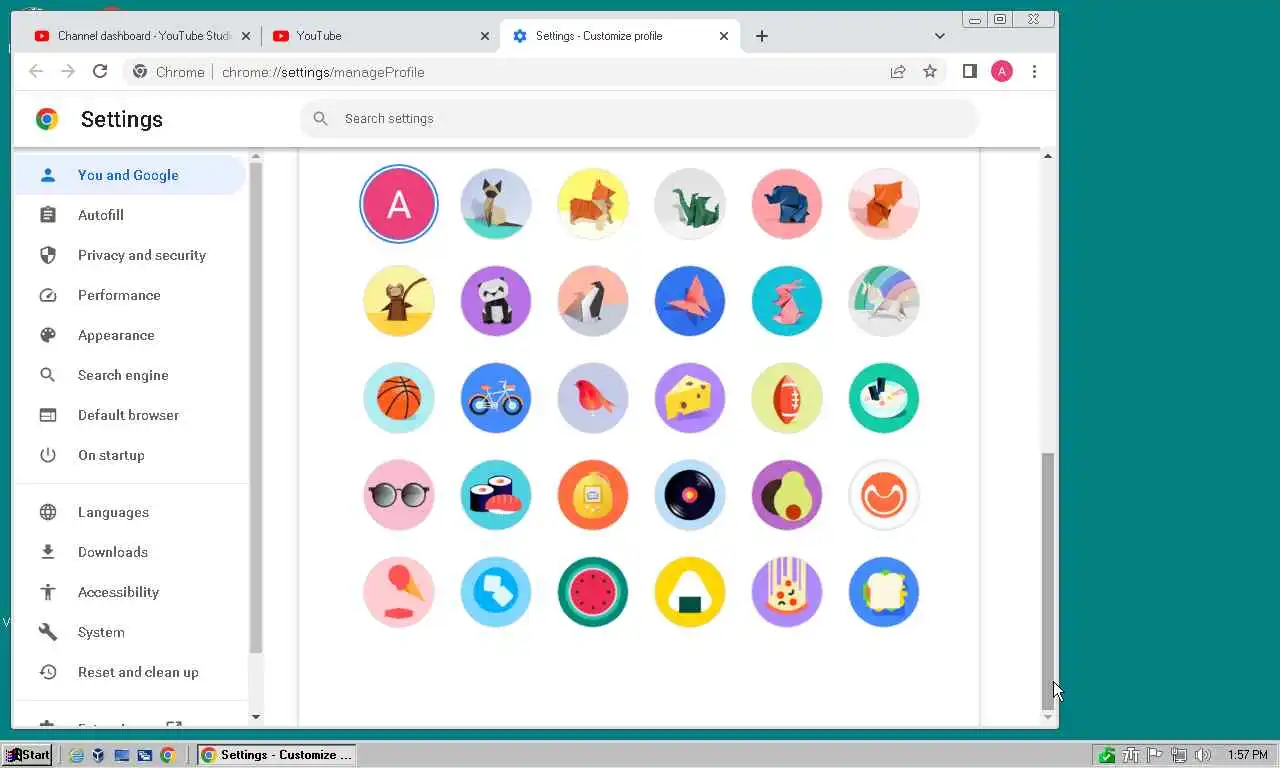Go to Languages settings
Viewport: 1280px width, 768px height.
[x=129, y=512]
